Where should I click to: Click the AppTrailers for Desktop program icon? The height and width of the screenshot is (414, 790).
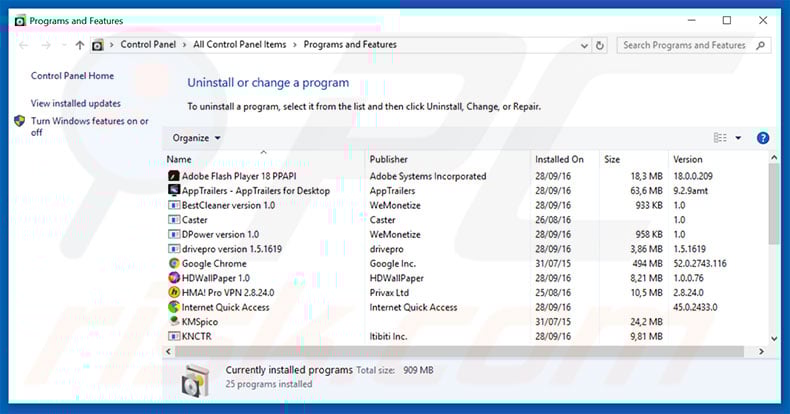pyautogui.click(x=174, y=190)
